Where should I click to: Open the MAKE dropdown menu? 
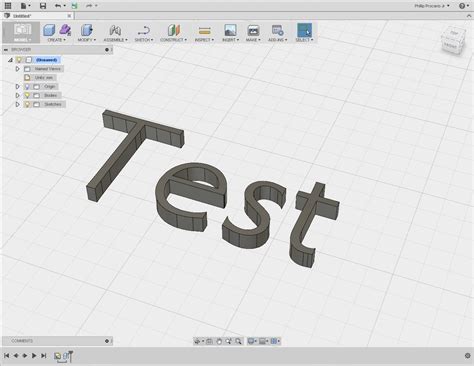pos(253,40)
